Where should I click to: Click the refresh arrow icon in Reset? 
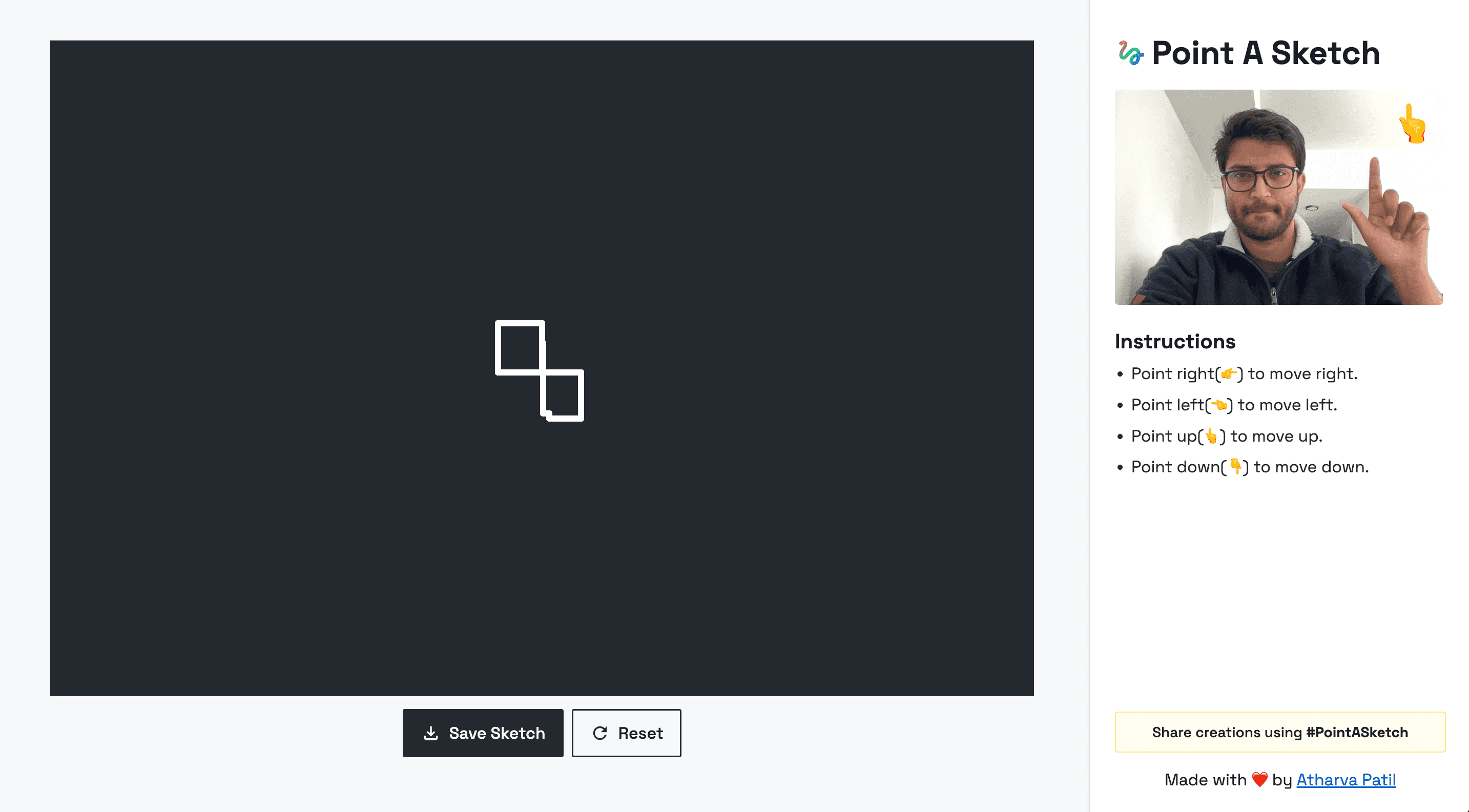pos(599,733)
